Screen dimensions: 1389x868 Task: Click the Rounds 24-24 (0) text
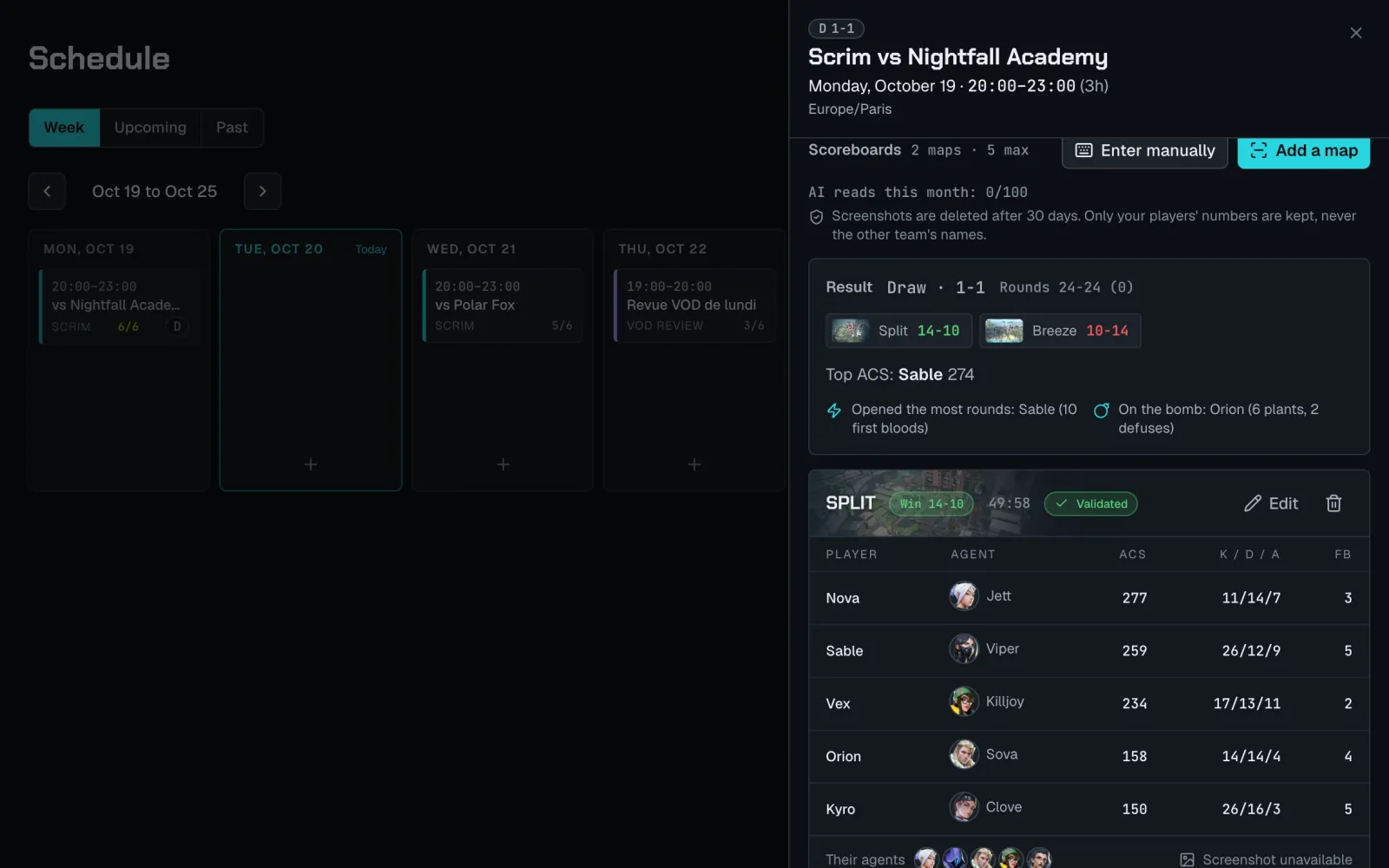(1066, 287)
